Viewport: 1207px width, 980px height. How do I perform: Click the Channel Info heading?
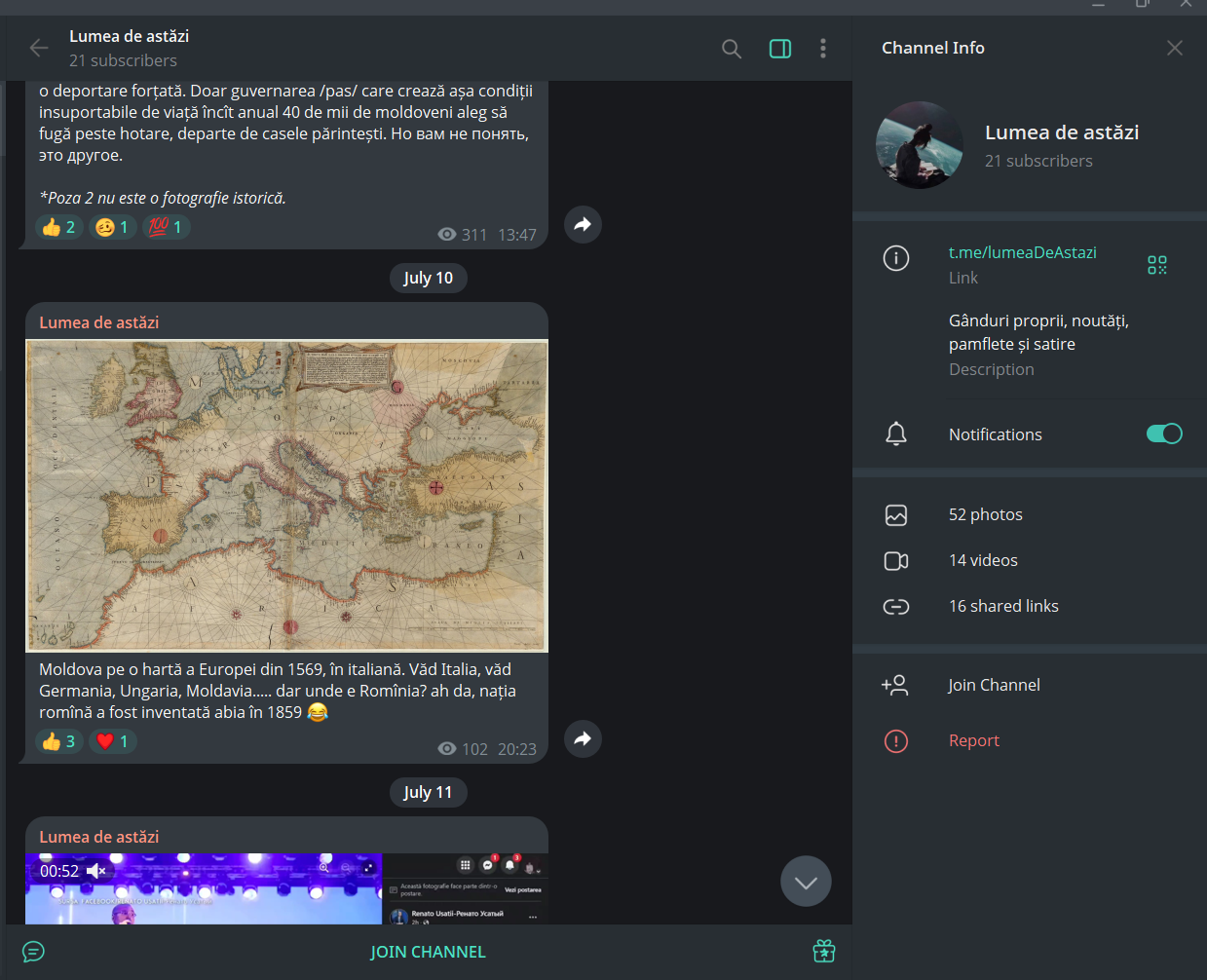click(933, 48)
